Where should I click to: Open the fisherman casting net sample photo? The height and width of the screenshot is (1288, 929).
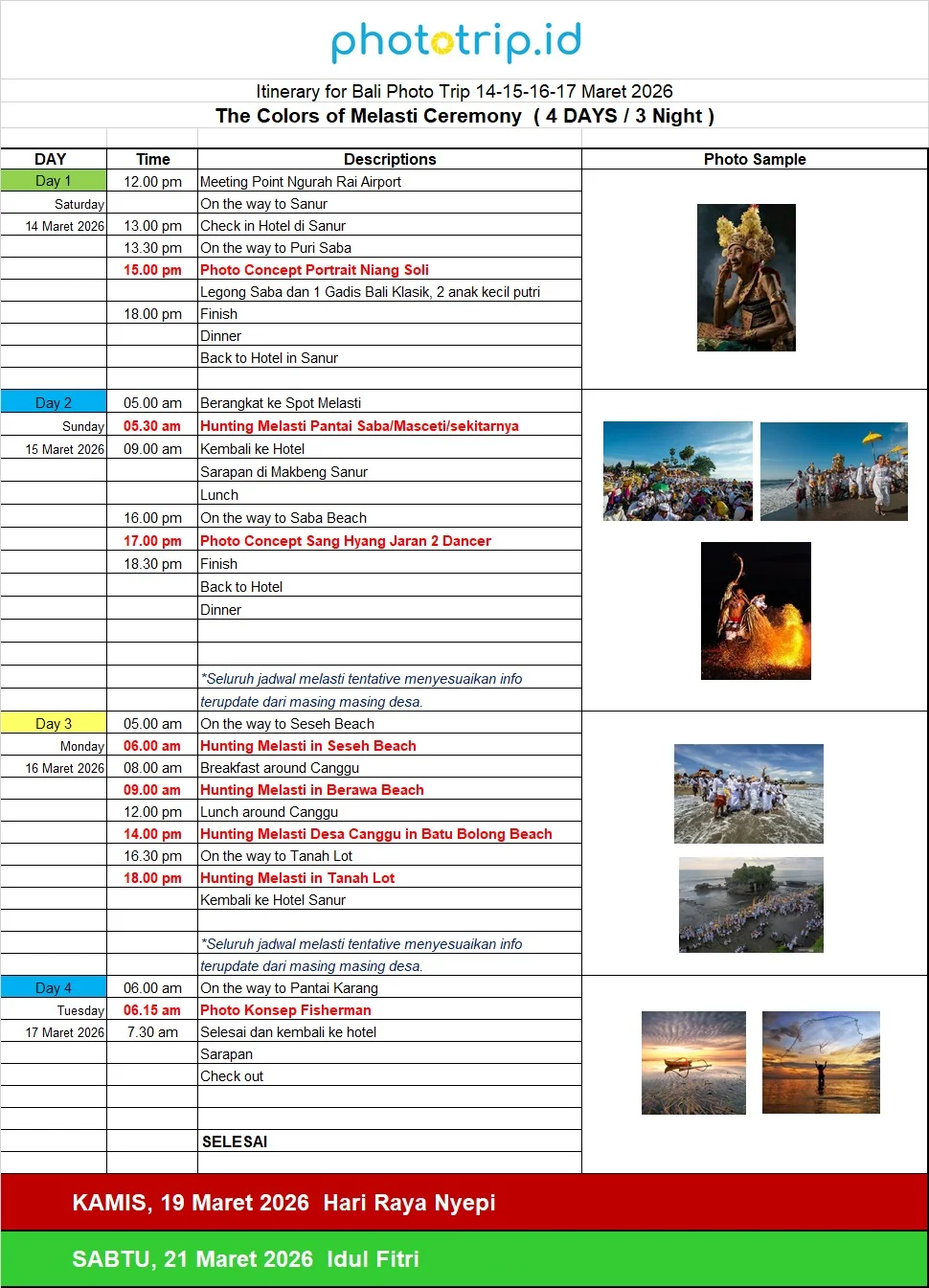click(x=821, y=1062)
